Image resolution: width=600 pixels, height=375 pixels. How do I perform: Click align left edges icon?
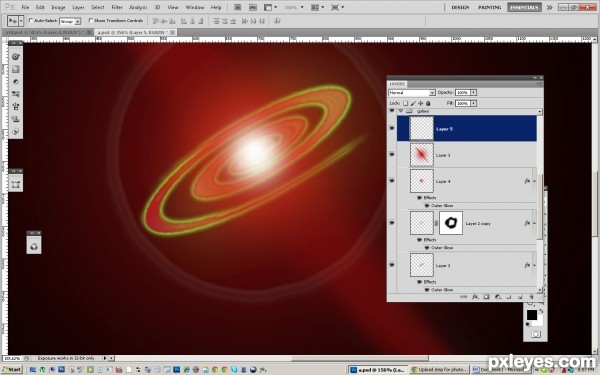(x=183, y=21)
